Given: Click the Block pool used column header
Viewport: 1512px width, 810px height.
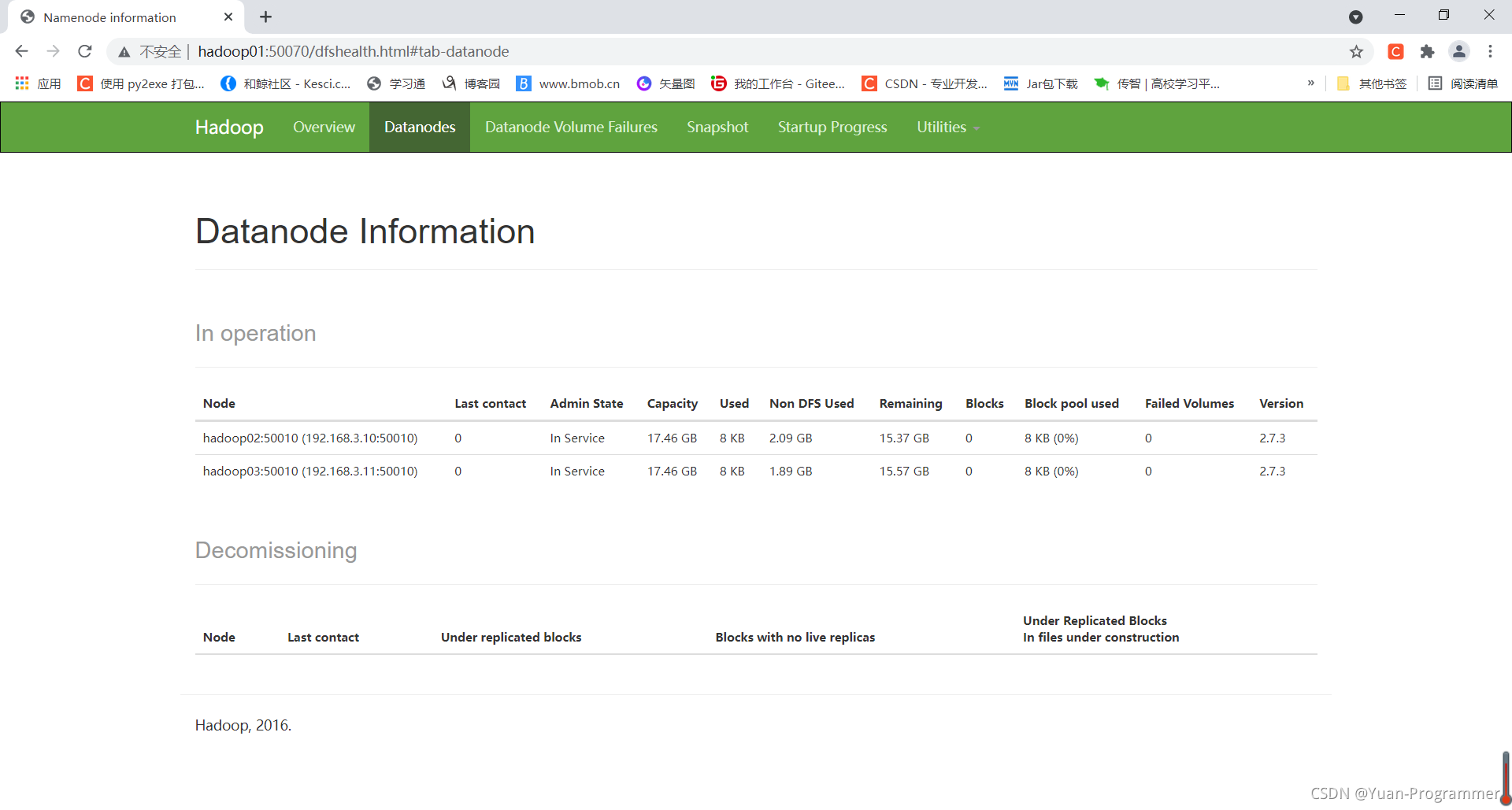Looking at the screenshot, I should (x=1072, y=403).
